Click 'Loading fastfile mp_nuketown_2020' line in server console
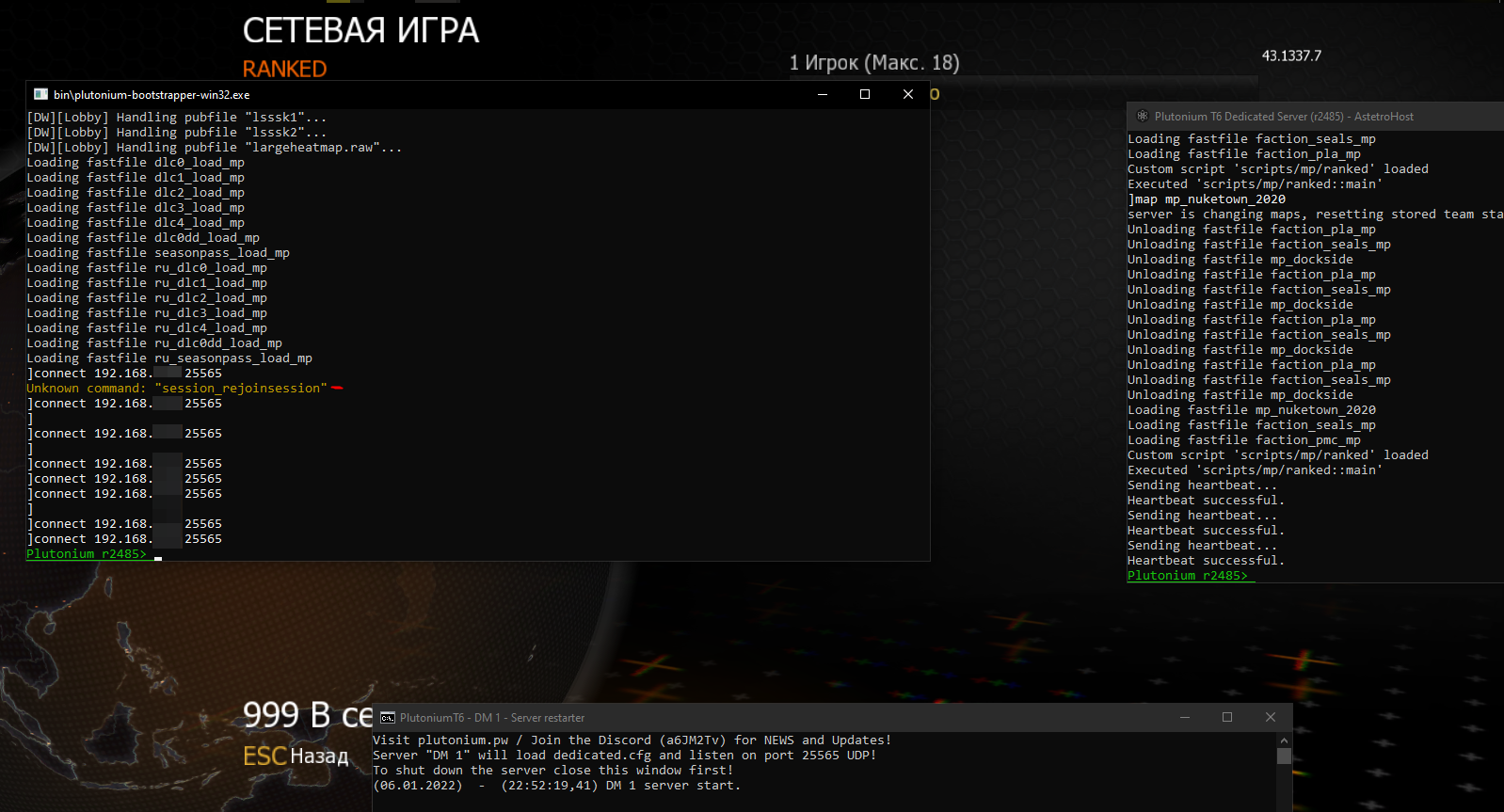This screenshot has height=812, width=1504. click(x=1252, y=410)
